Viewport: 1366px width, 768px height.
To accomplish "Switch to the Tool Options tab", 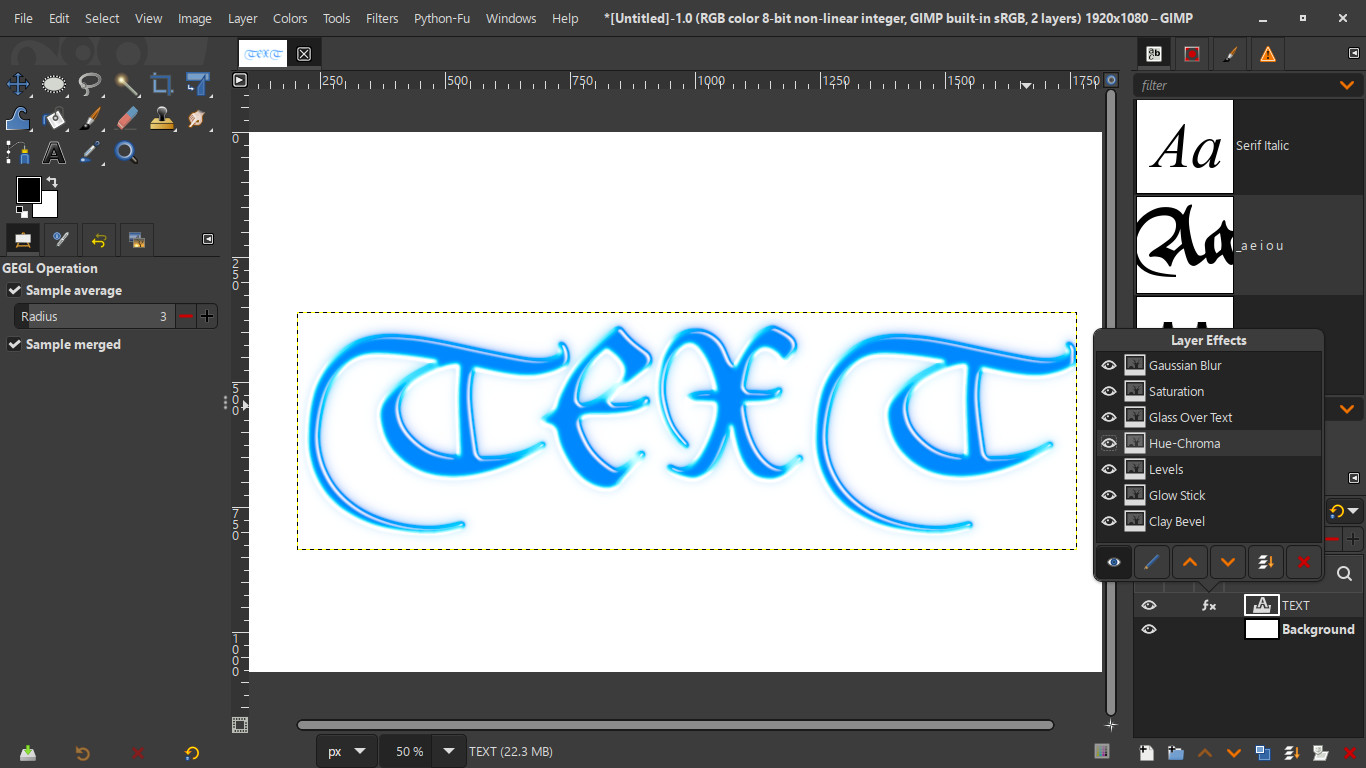I will [23, 240].
